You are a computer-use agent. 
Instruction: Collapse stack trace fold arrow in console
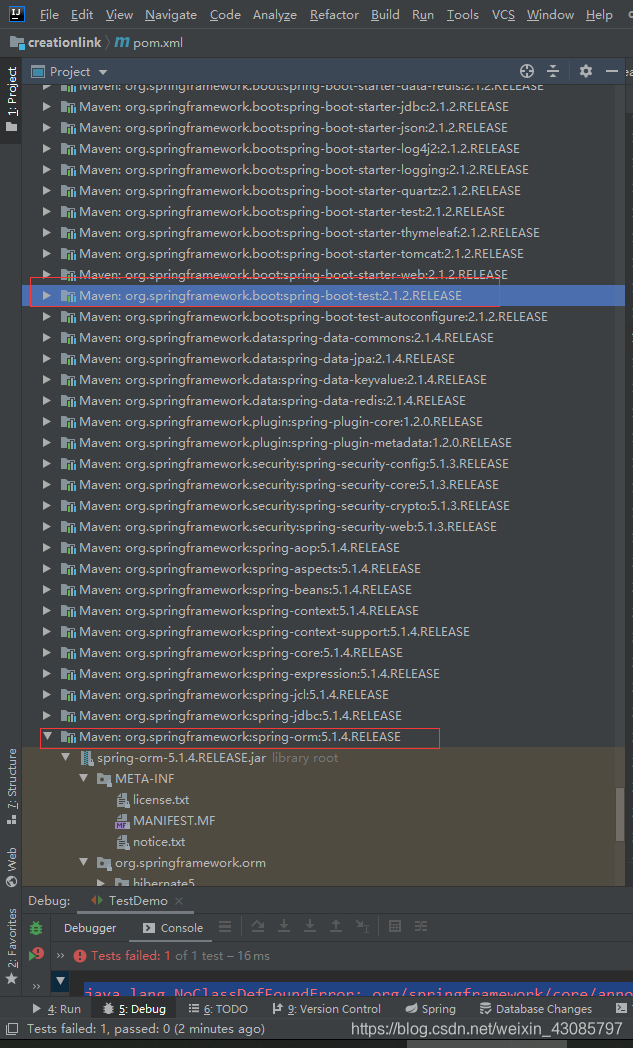click(x=60, y=981)
